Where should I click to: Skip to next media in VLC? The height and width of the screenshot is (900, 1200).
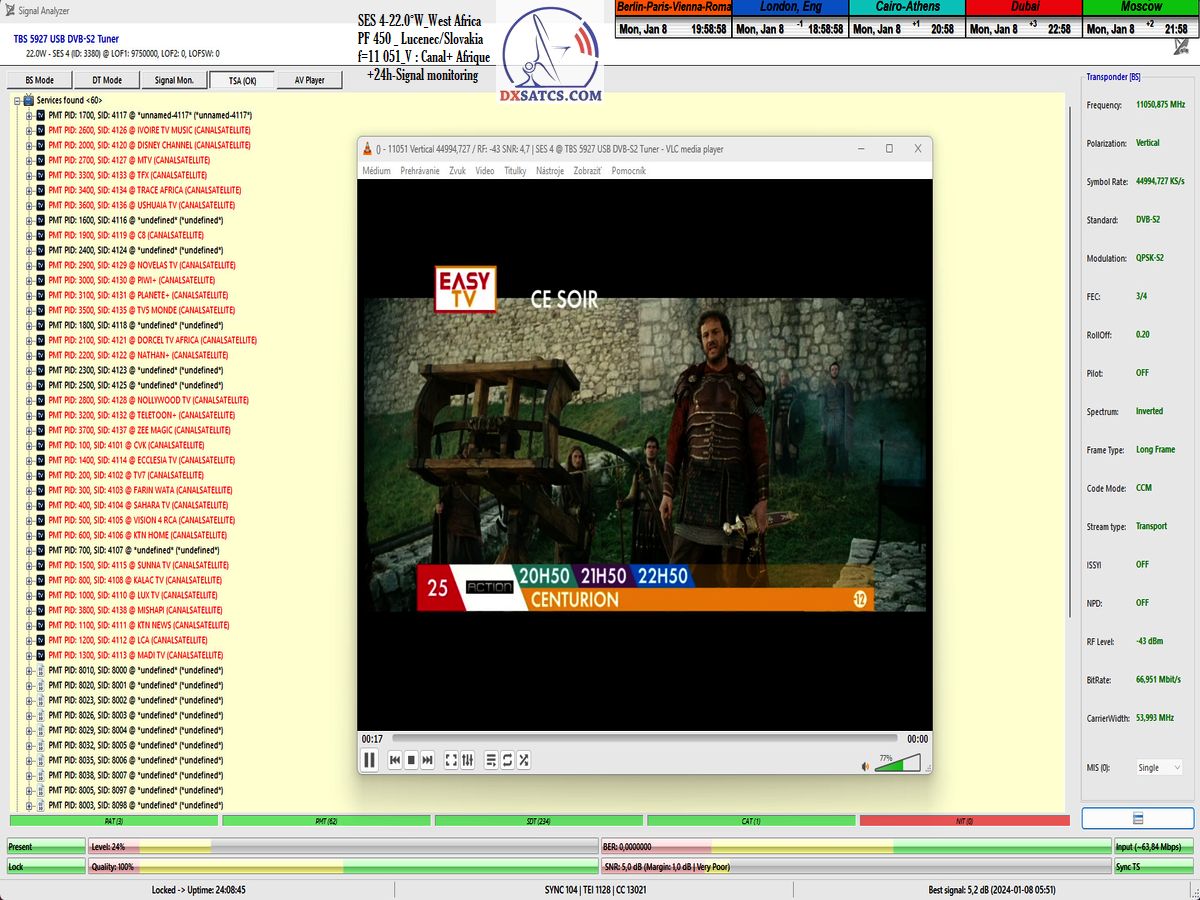428,761
